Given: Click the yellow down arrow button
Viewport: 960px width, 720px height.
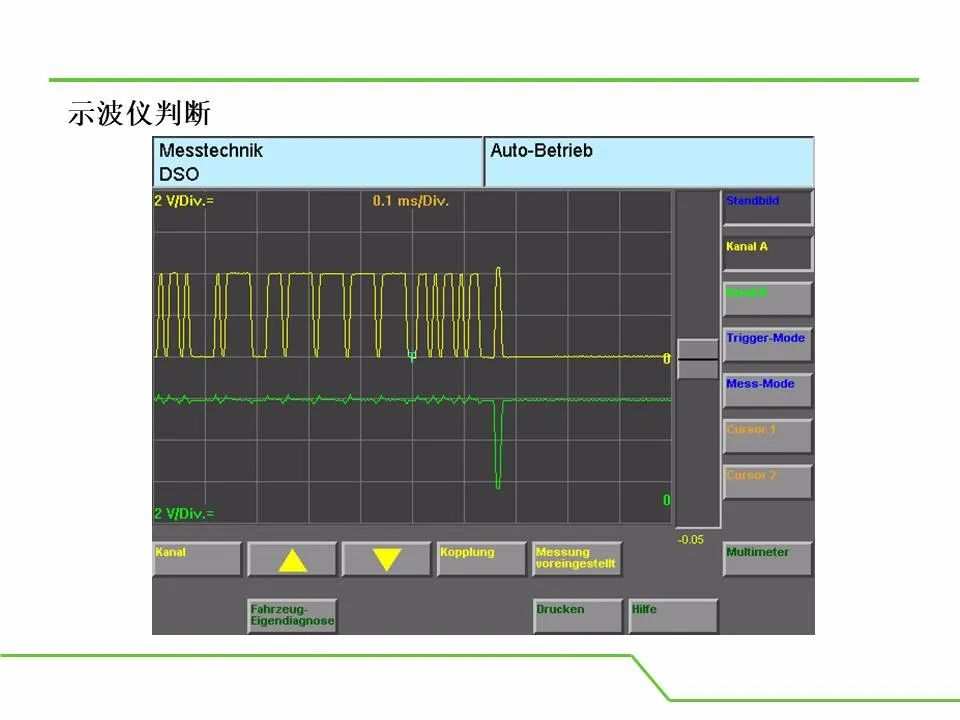Looking at the screenshot, I should [x=386, y=559].
